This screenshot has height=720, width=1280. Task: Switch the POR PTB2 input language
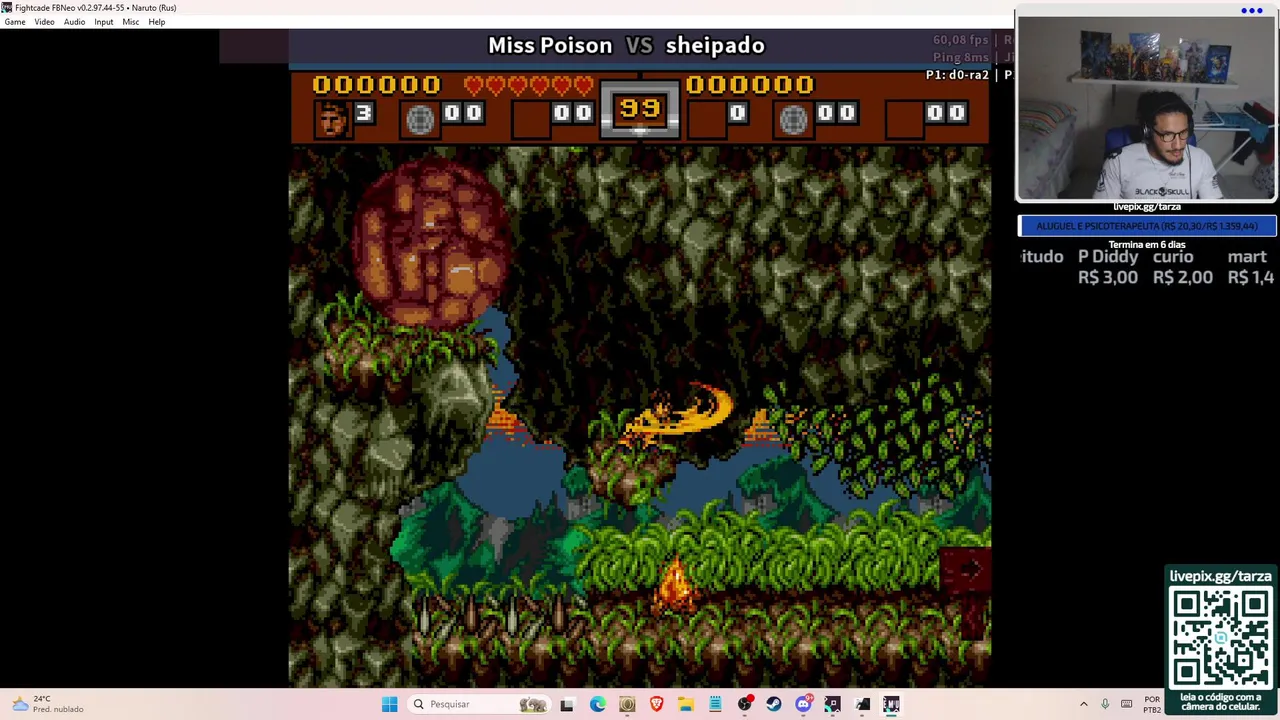[1152, 704]
